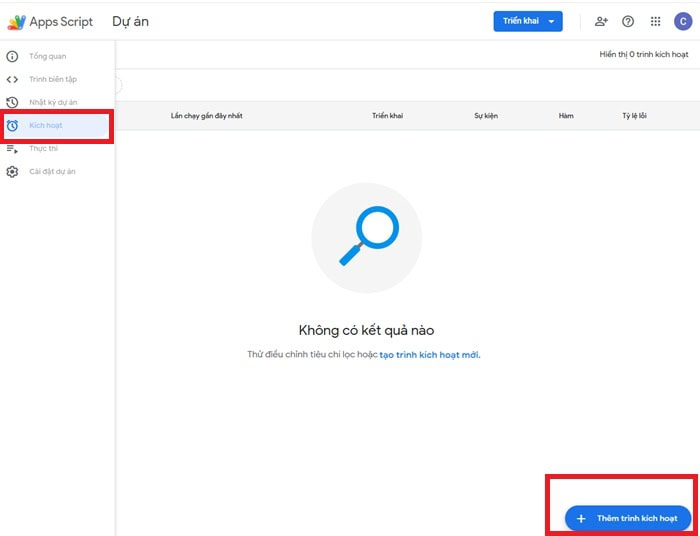700x536 pixels.
Task: Open the Thực thi executions icon
Action: tap(12, 148)
